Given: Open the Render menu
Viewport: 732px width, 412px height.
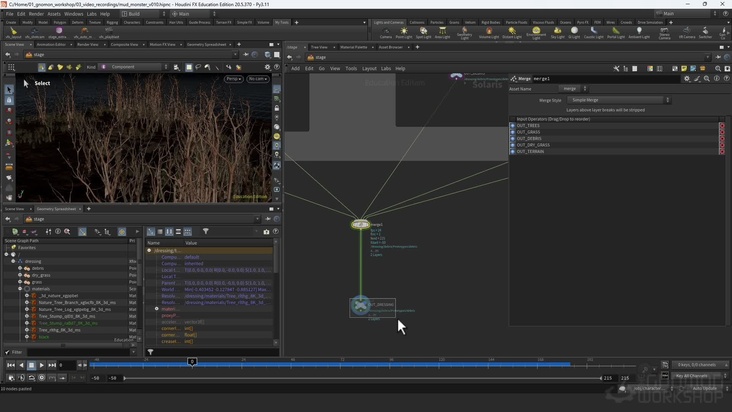Looking at the screenshot, I should pyautogui.click(x=36, y=14).
